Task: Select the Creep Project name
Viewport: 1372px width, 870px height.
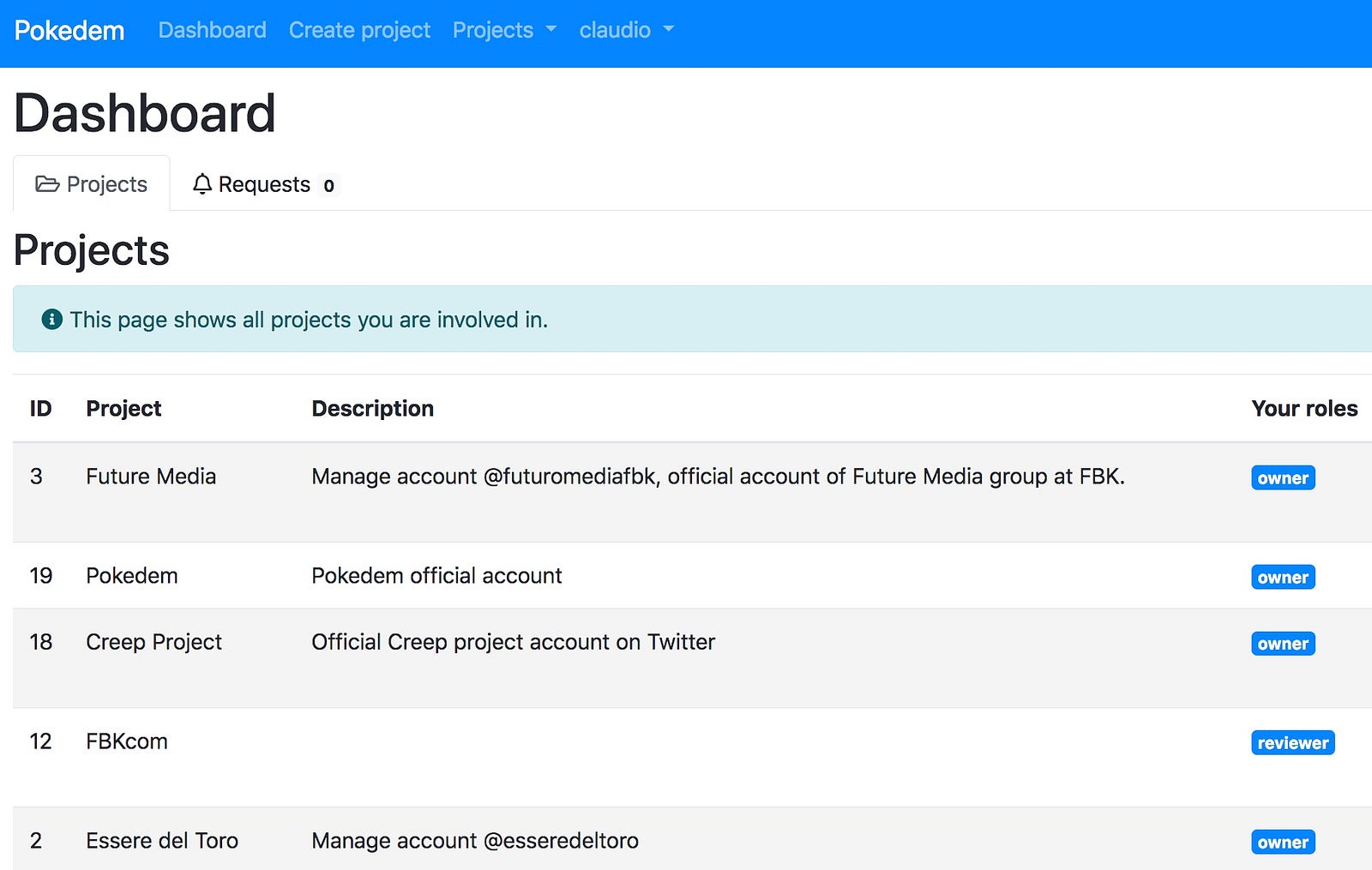Action: pos(154,642)
